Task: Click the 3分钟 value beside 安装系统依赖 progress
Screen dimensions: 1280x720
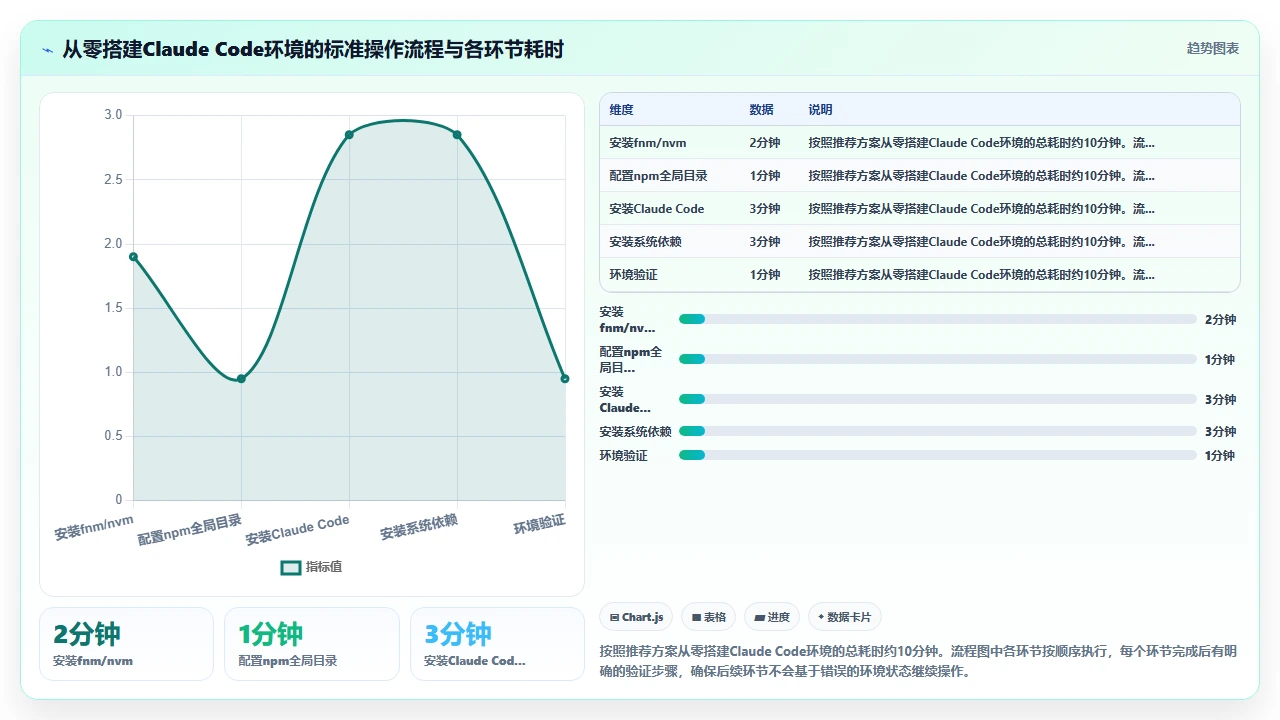Action: [x=1220, y=431]
